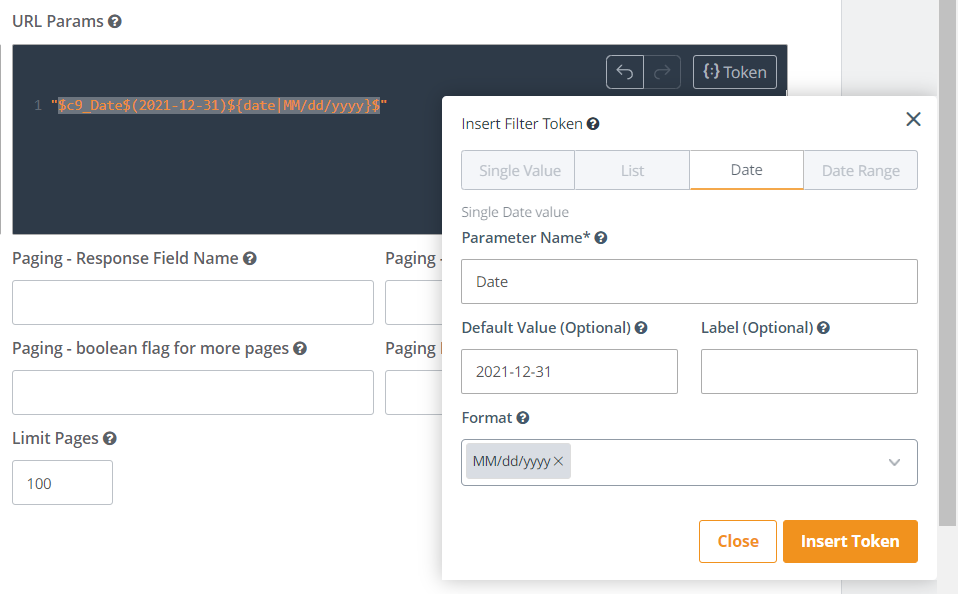Click help icon next to Format label

[x=523, y=418]
